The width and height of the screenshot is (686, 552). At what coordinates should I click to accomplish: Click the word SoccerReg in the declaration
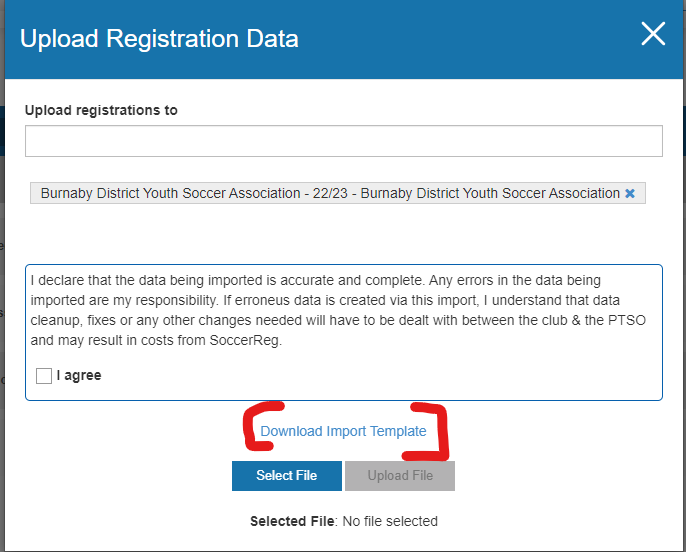247,341
